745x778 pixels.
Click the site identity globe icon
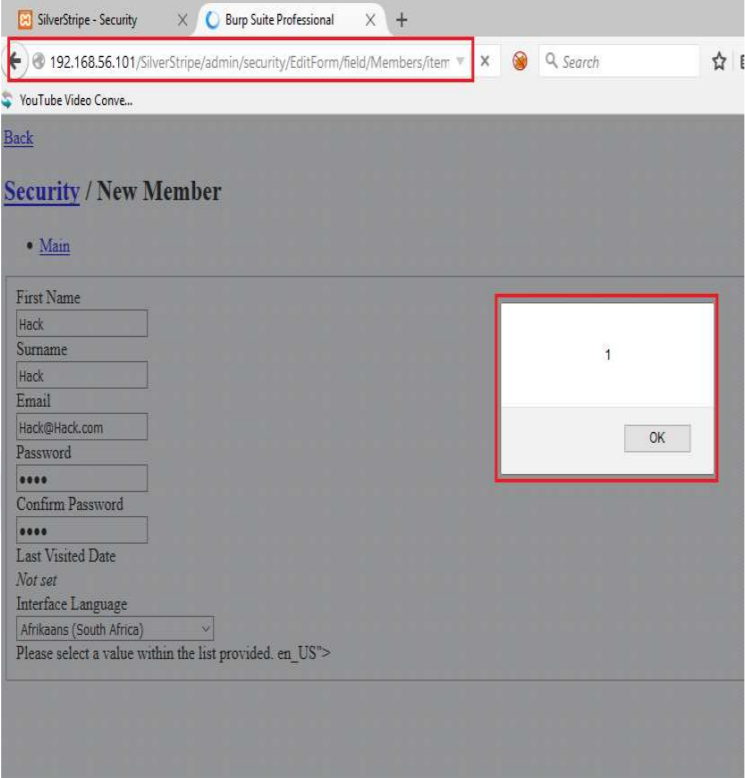tap(39, 62)
